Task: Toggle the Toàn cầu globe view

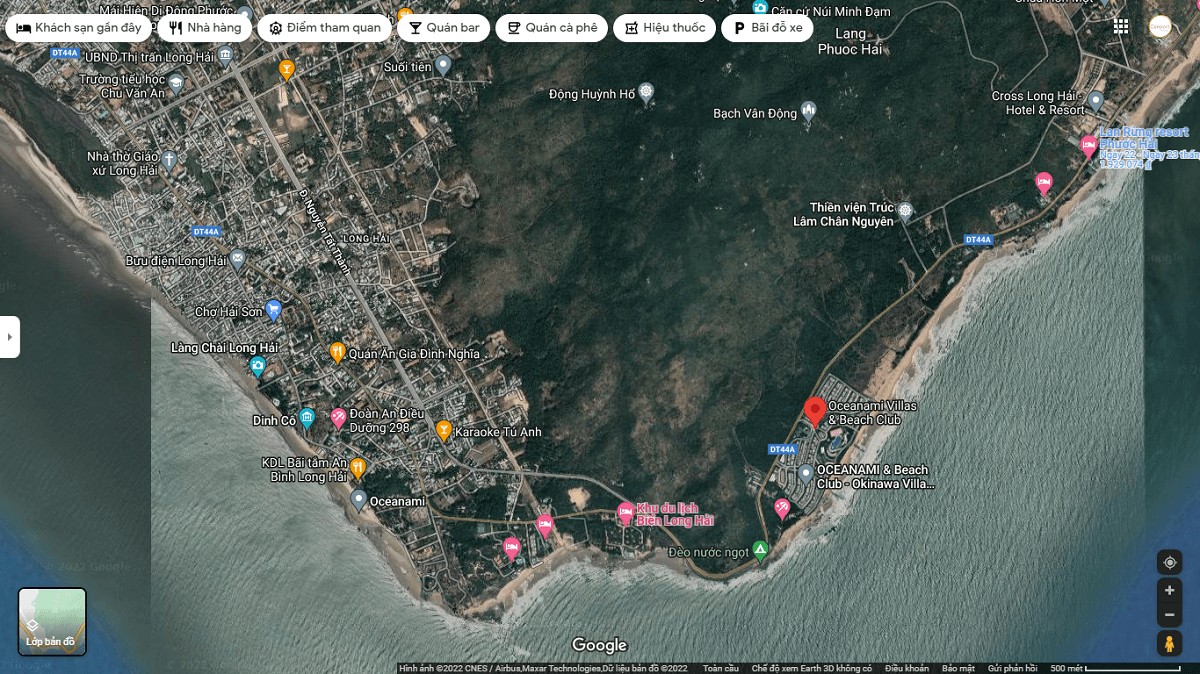Action: pyautogui.click(x=720, y=668)
